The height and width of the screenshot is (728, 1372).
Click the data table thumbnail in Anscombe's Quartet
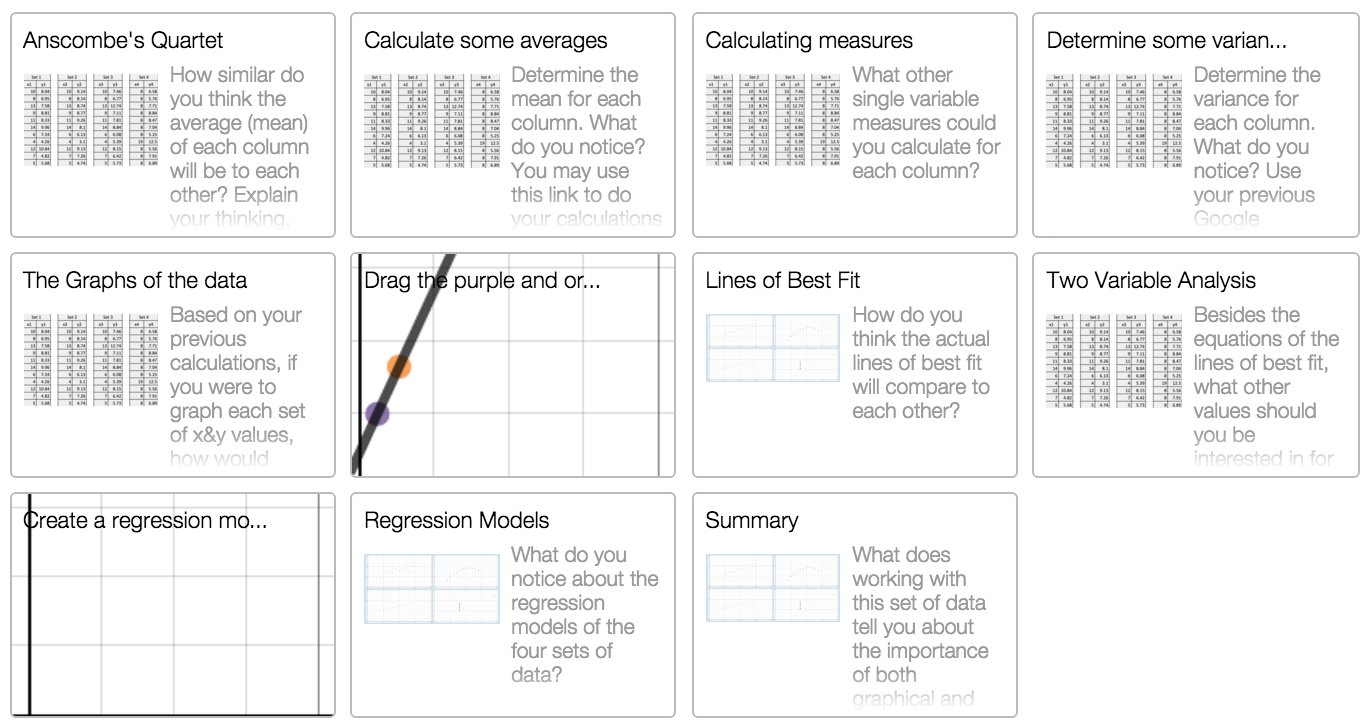click(x=91, y=122)
